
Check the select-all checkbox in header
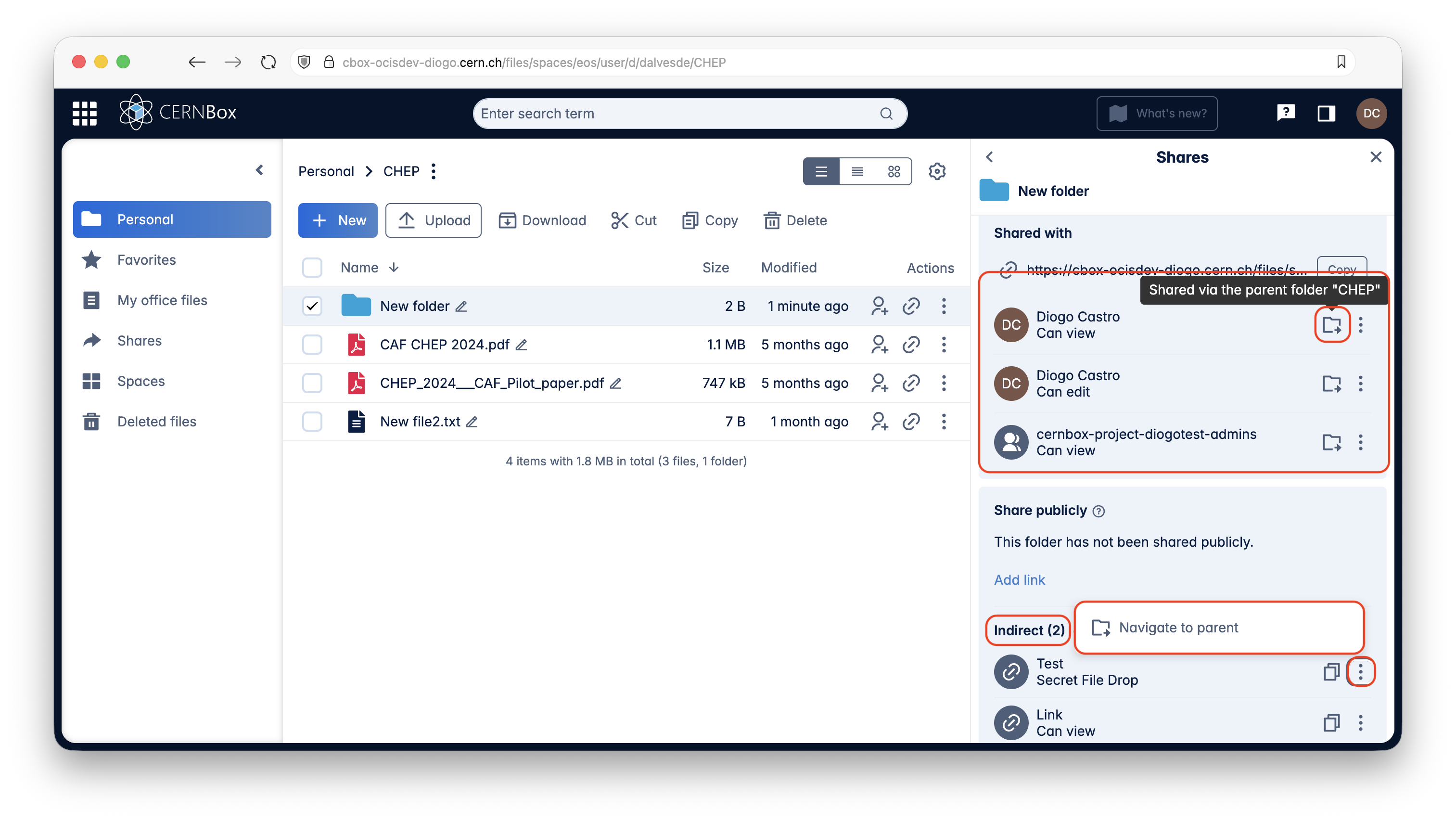tap(312, 268)
